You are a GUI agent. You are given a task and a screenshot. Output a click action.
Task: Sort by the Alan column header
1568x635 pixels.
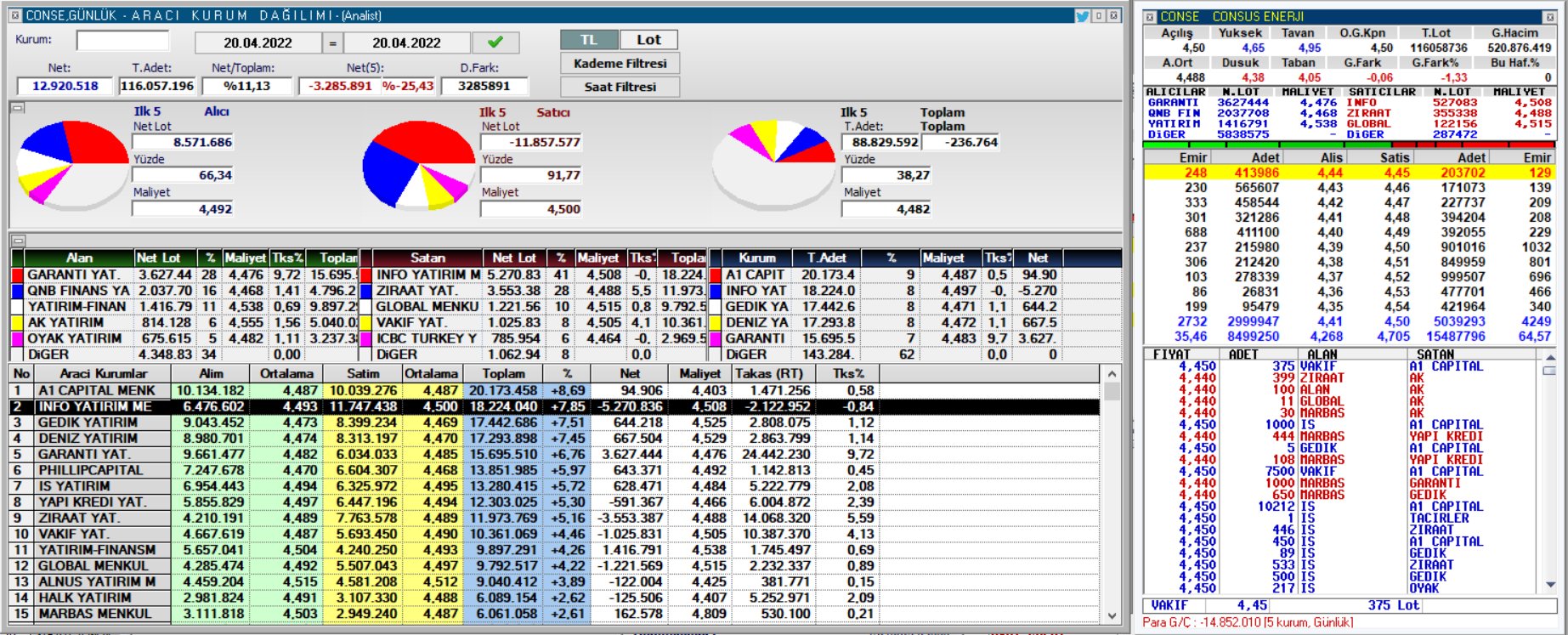click(79, 258)
